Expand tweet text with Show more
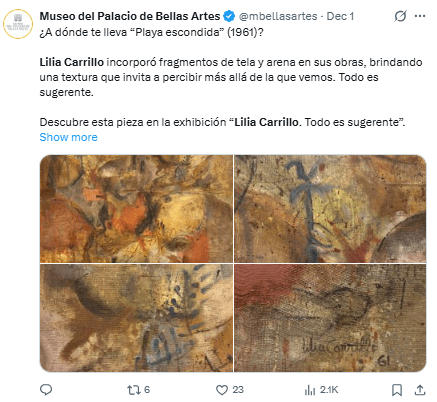 click(68, 137)
